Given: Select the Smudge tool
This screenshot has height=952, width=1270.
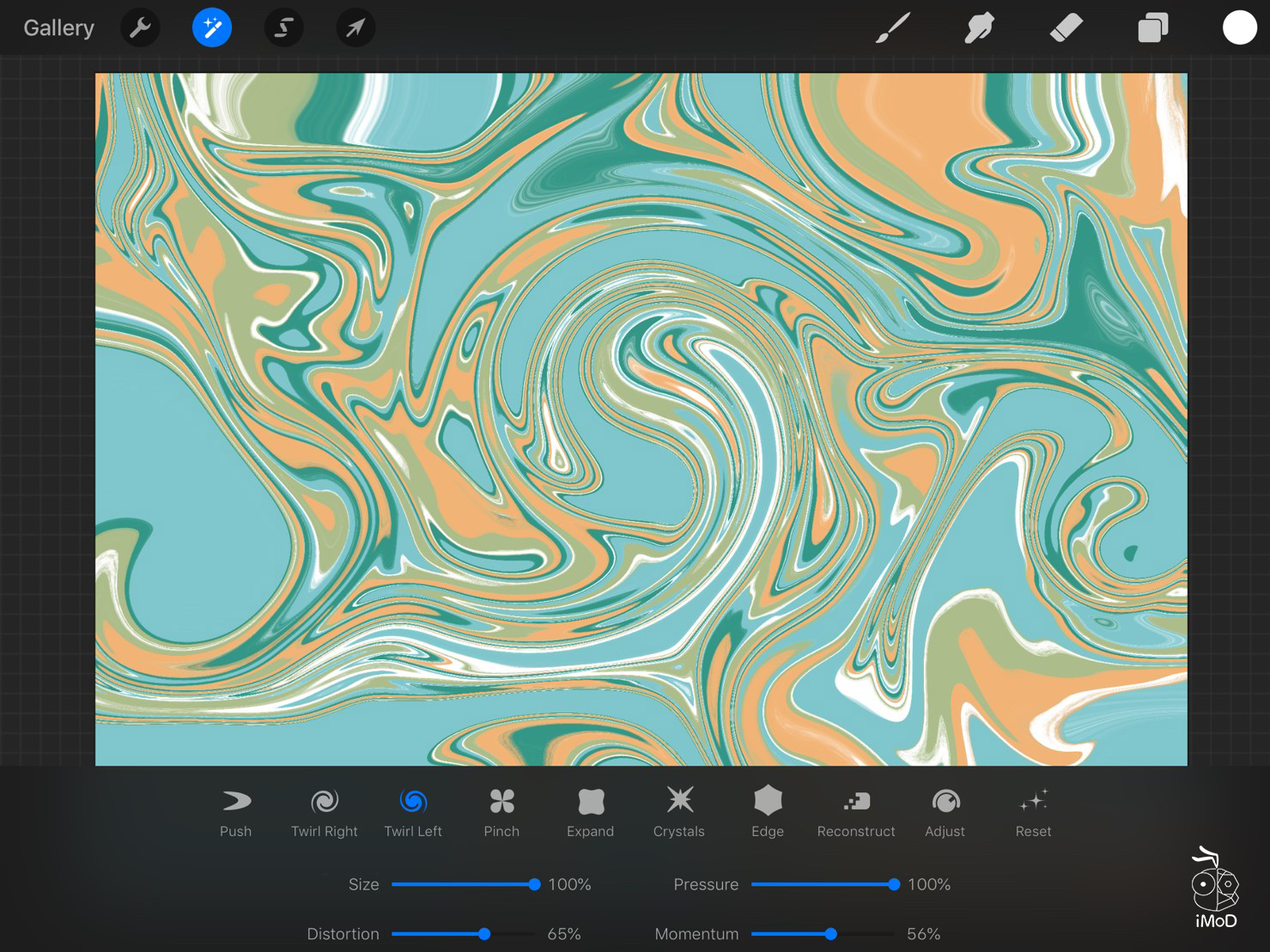Looking at the screenshot, I should pyautogui.click(x=979, y=28).
